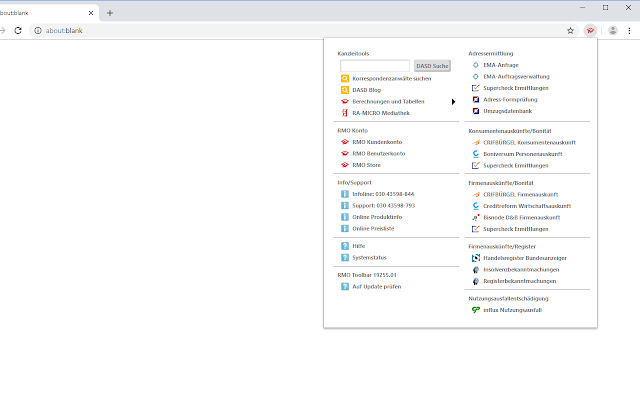The height and width of the screenshot is (400, 640).
Task: Click the Infoline 030 43598-844 info icon
Action: coord(345,194)
